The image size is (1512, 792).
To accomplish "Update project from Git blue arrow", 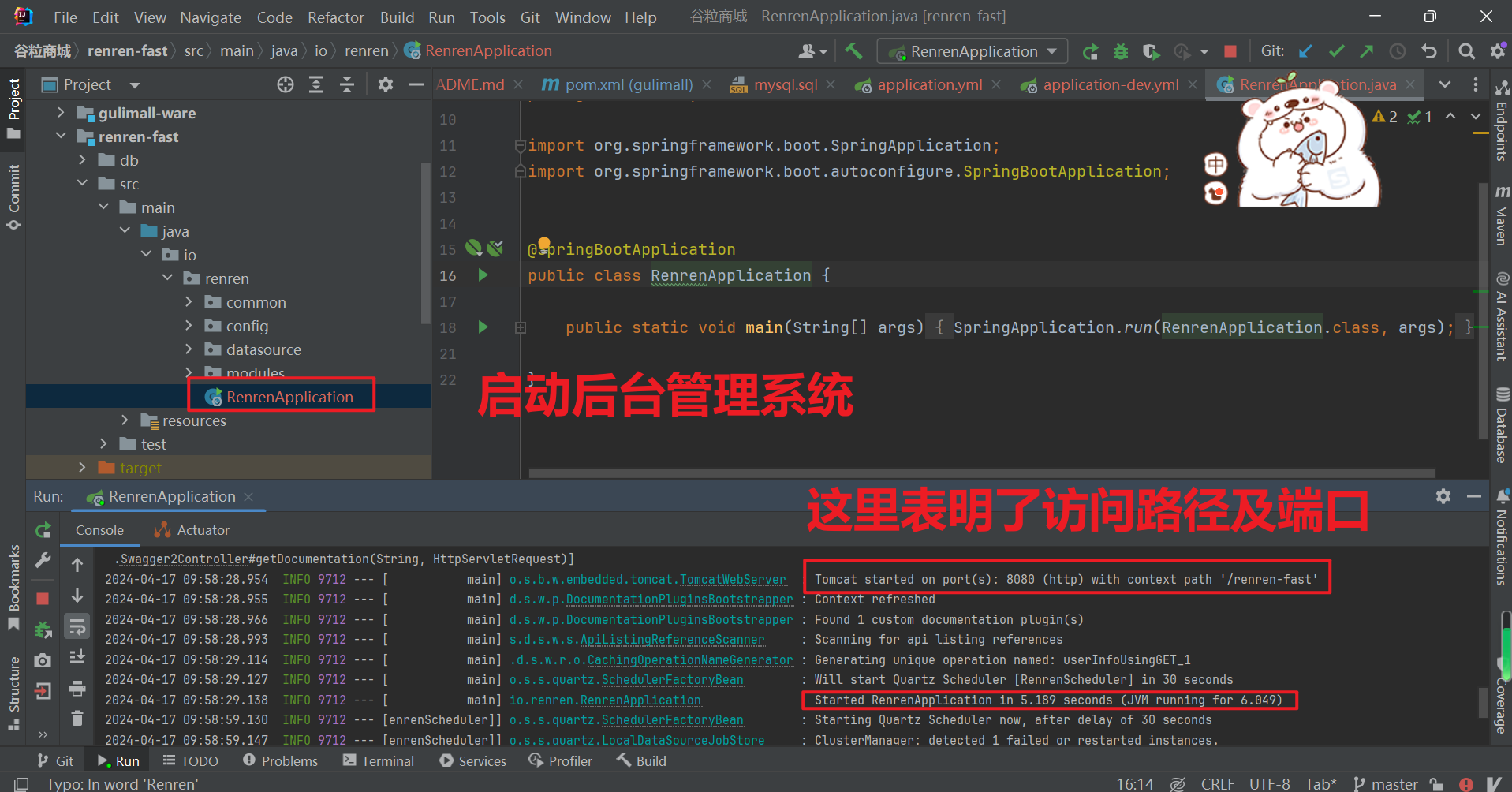I will (1305, 51).
